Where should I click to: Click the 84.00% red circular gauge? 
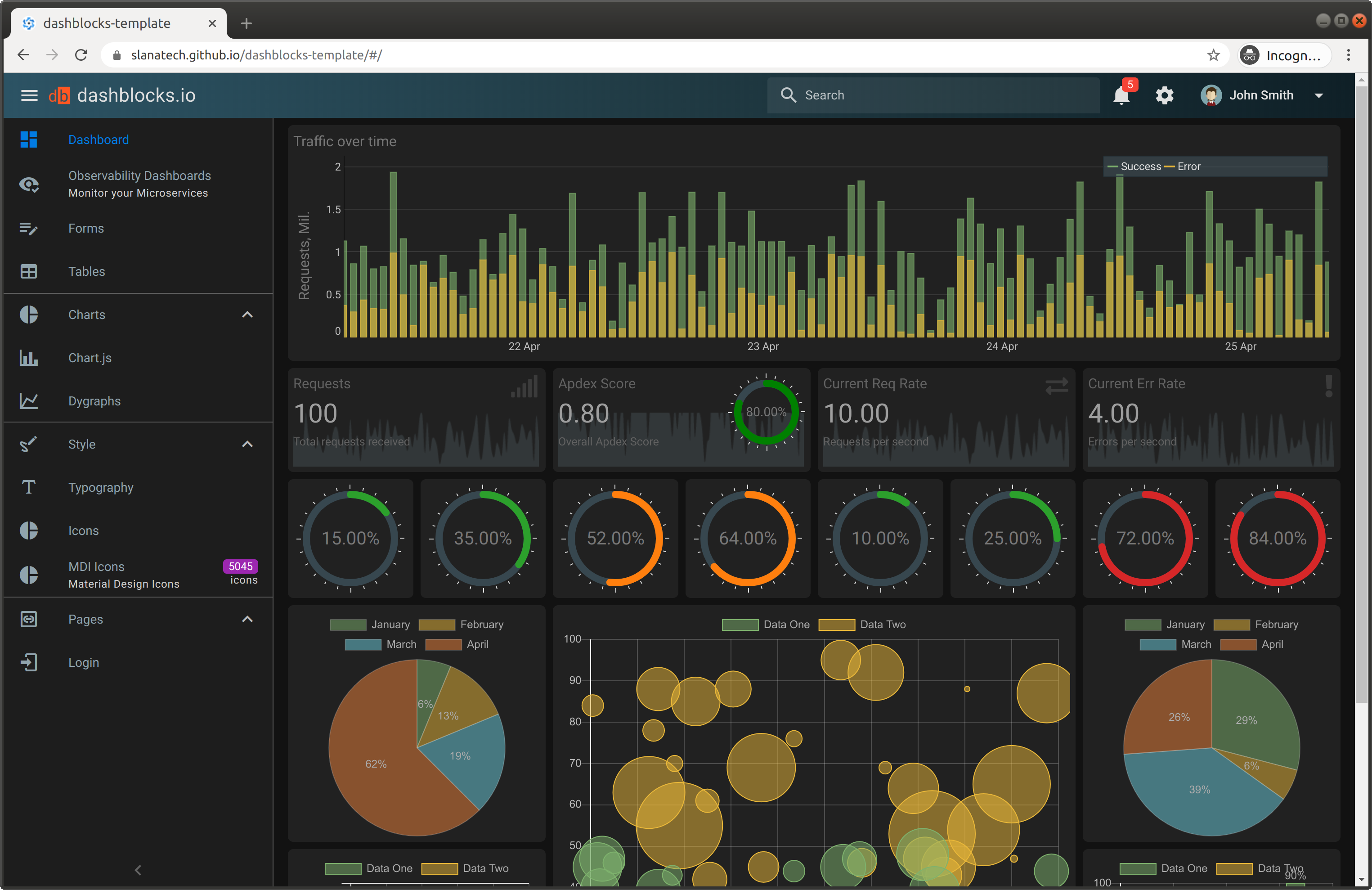point(1277,539)
